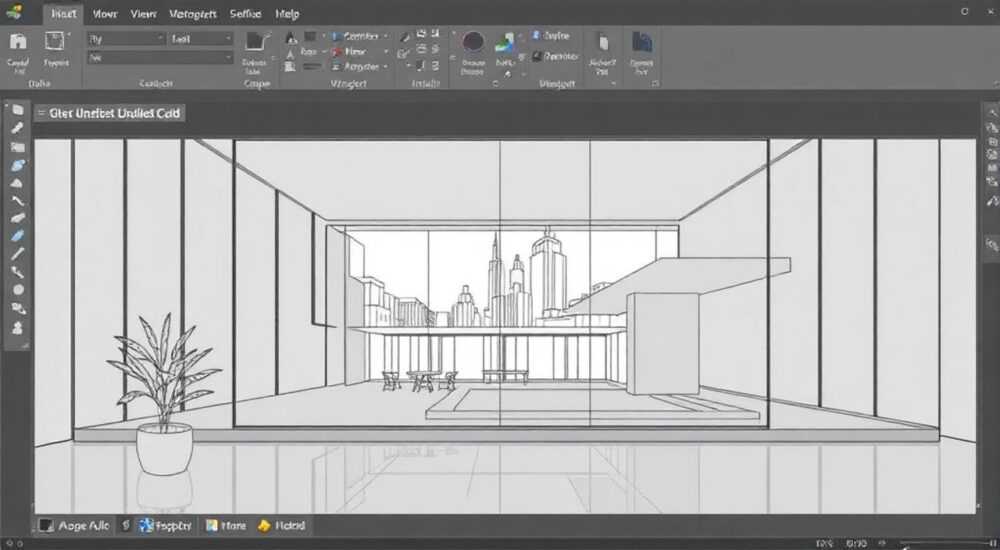Click the house icon at ribbon start

[x=18, y=42]
